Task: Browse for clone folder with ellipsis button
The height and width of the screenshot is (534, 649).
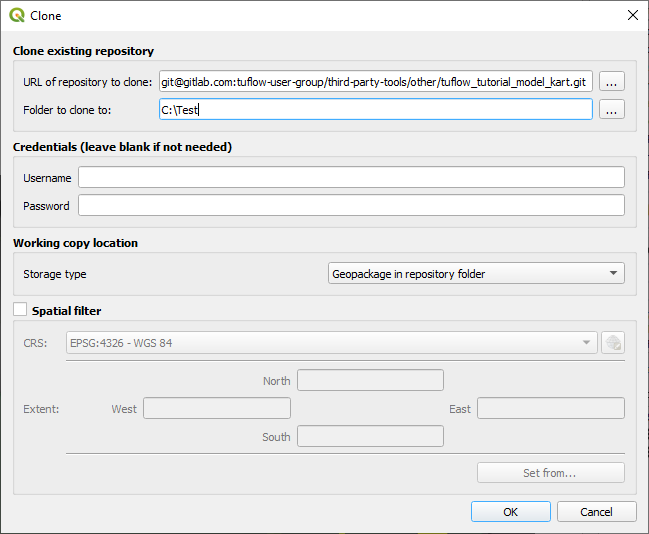Action: tap(612, 109)
